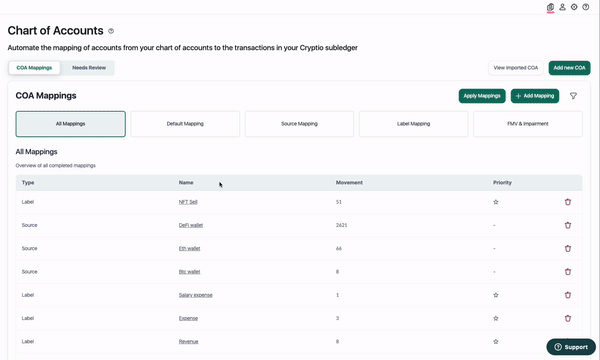Click info icon beside Chart of Accounts
Viewport: 600px width, 360px height.
(111, 31)
